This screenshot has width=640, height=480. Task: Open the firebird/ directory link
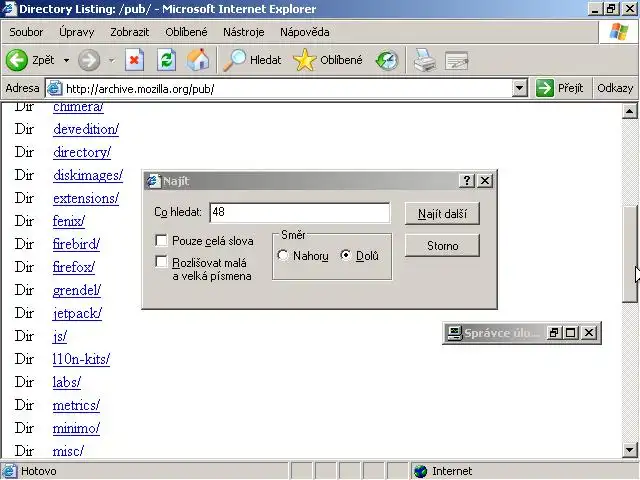[x=76, y=244]
